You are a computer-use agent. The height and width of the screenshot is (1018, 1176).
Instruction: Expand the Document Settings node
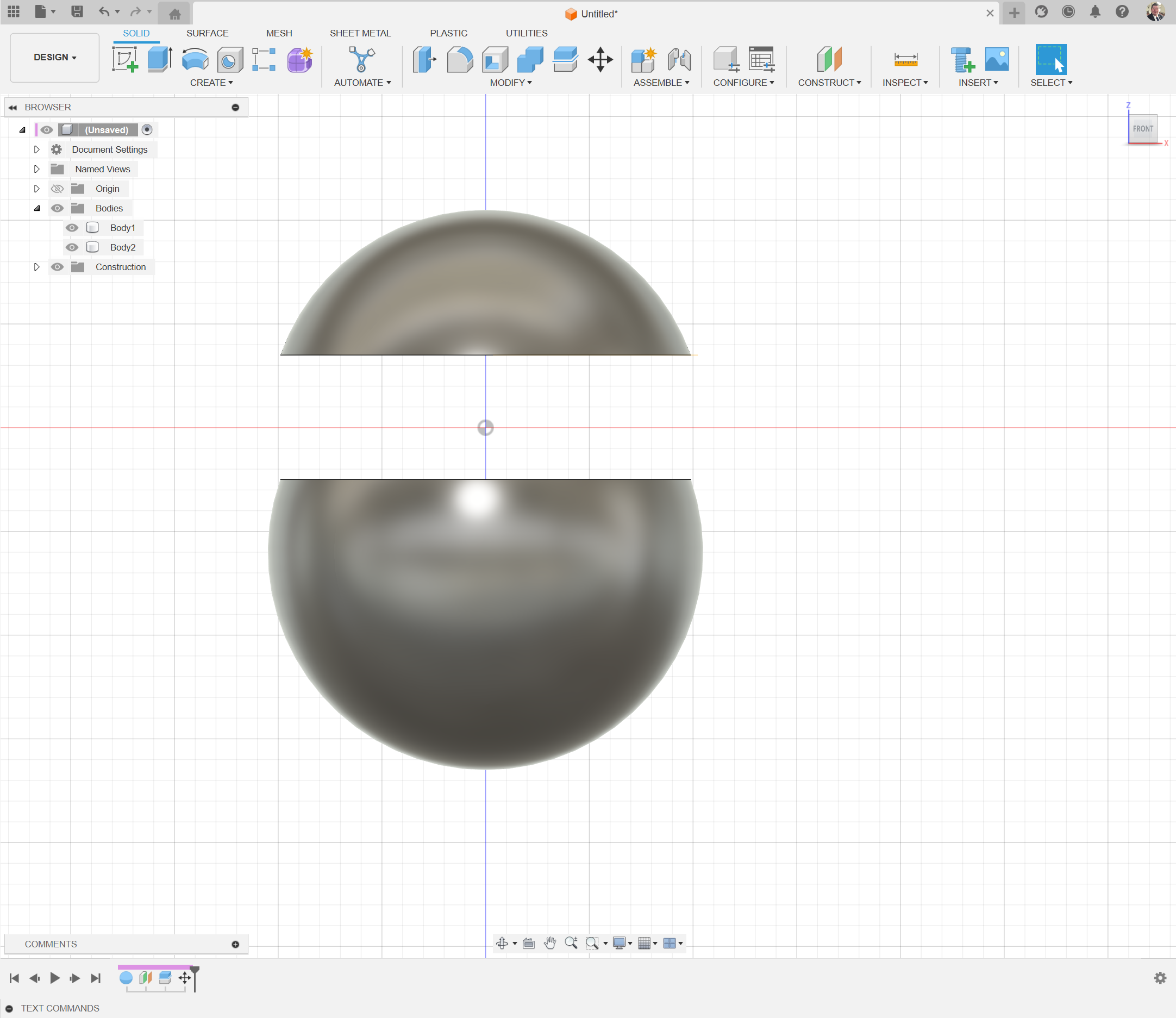[36, 149]
